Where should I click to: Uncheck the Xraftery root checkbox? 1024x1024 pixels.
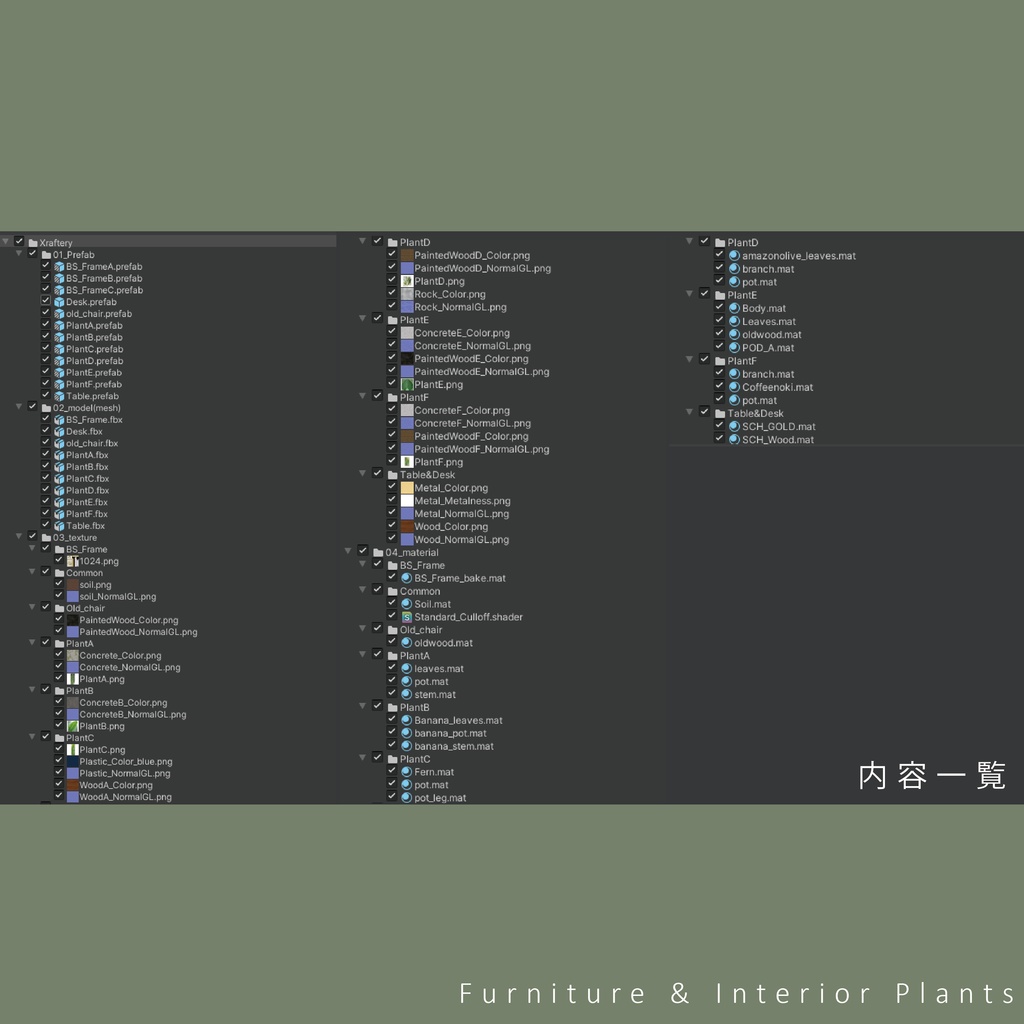coord(19,242)
